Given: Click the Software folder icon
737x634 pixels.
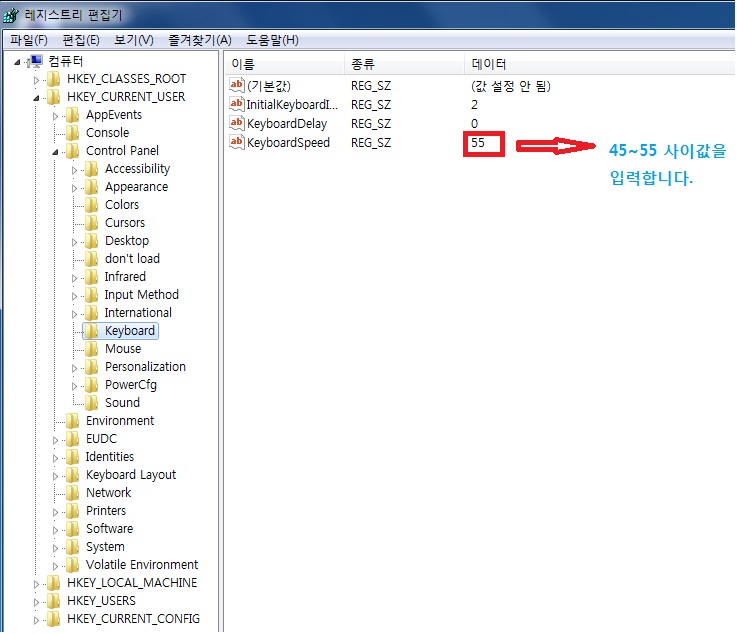Looking at the screenshot, I should [72, 529].
